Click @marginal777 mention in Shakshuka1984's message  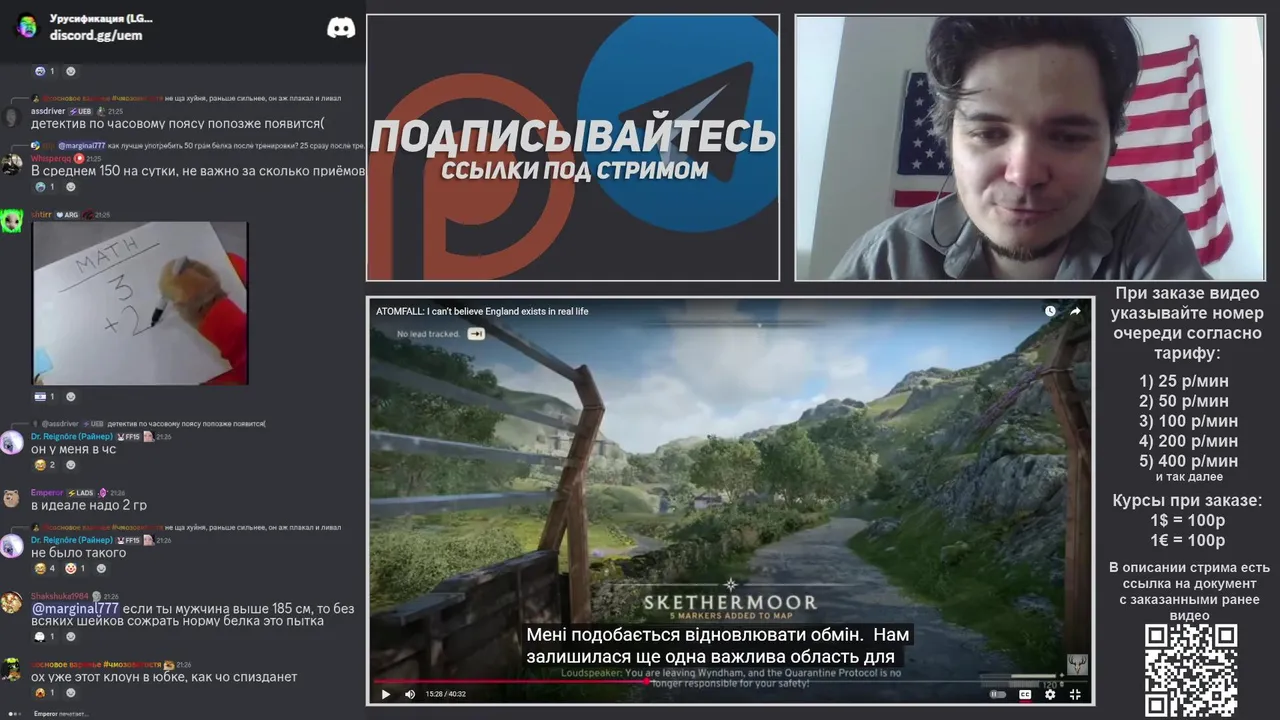point(76,608)
